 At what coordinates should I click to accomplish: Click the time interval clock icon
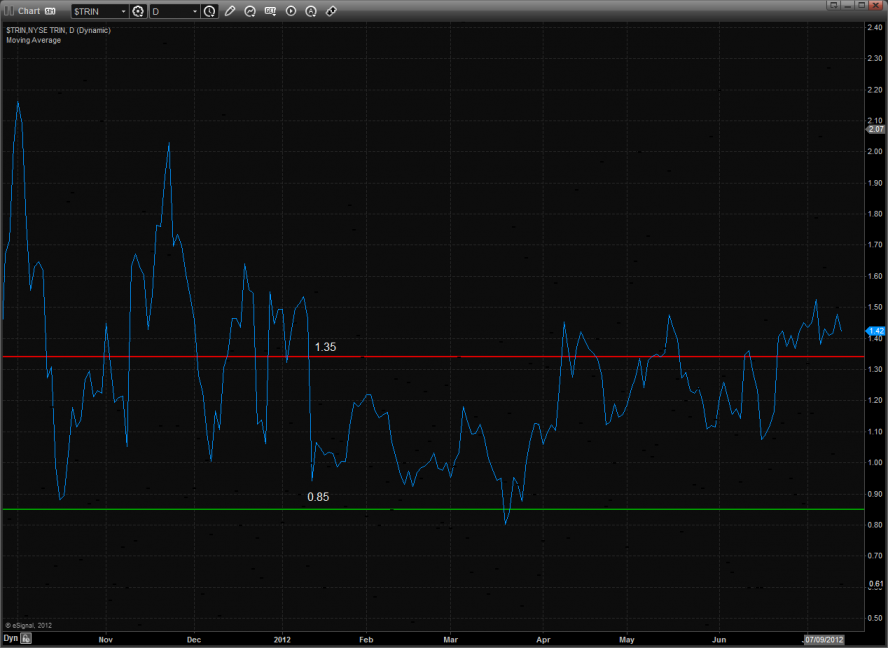(x=209, y=11)
